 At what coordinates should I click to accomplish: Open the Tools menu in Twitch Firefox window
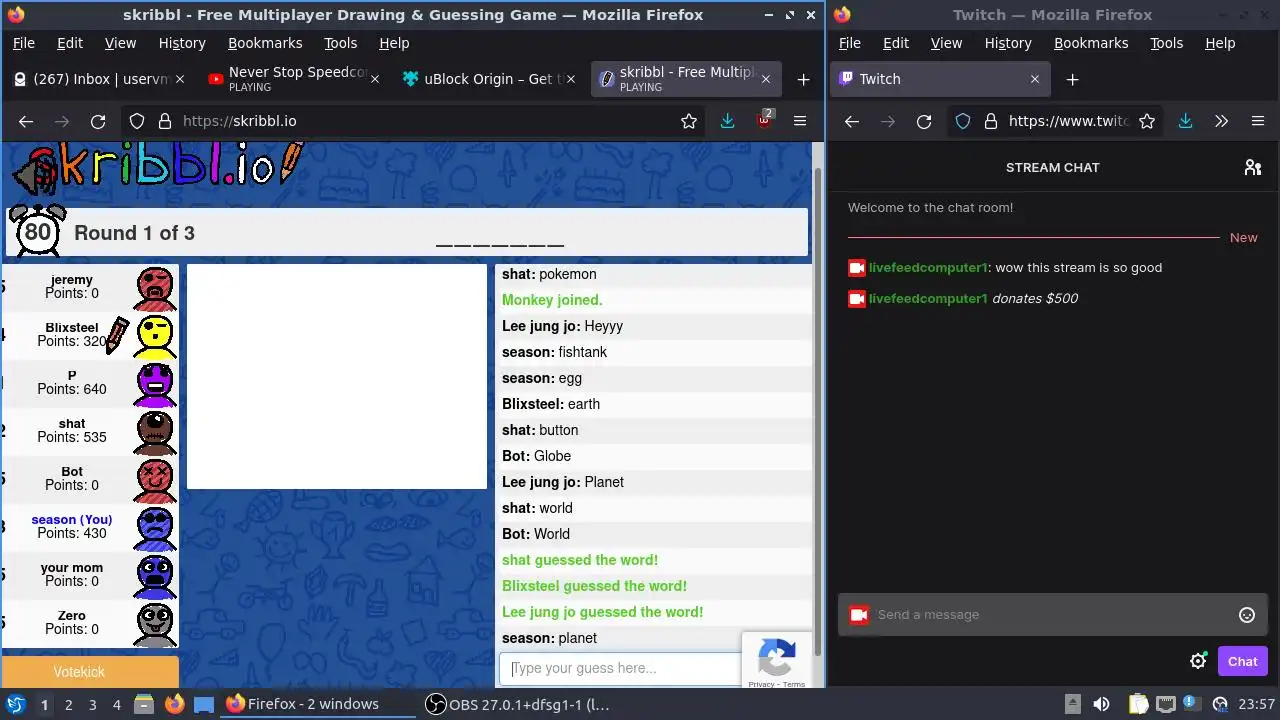pyautogui.click(x=1166, y=43)
